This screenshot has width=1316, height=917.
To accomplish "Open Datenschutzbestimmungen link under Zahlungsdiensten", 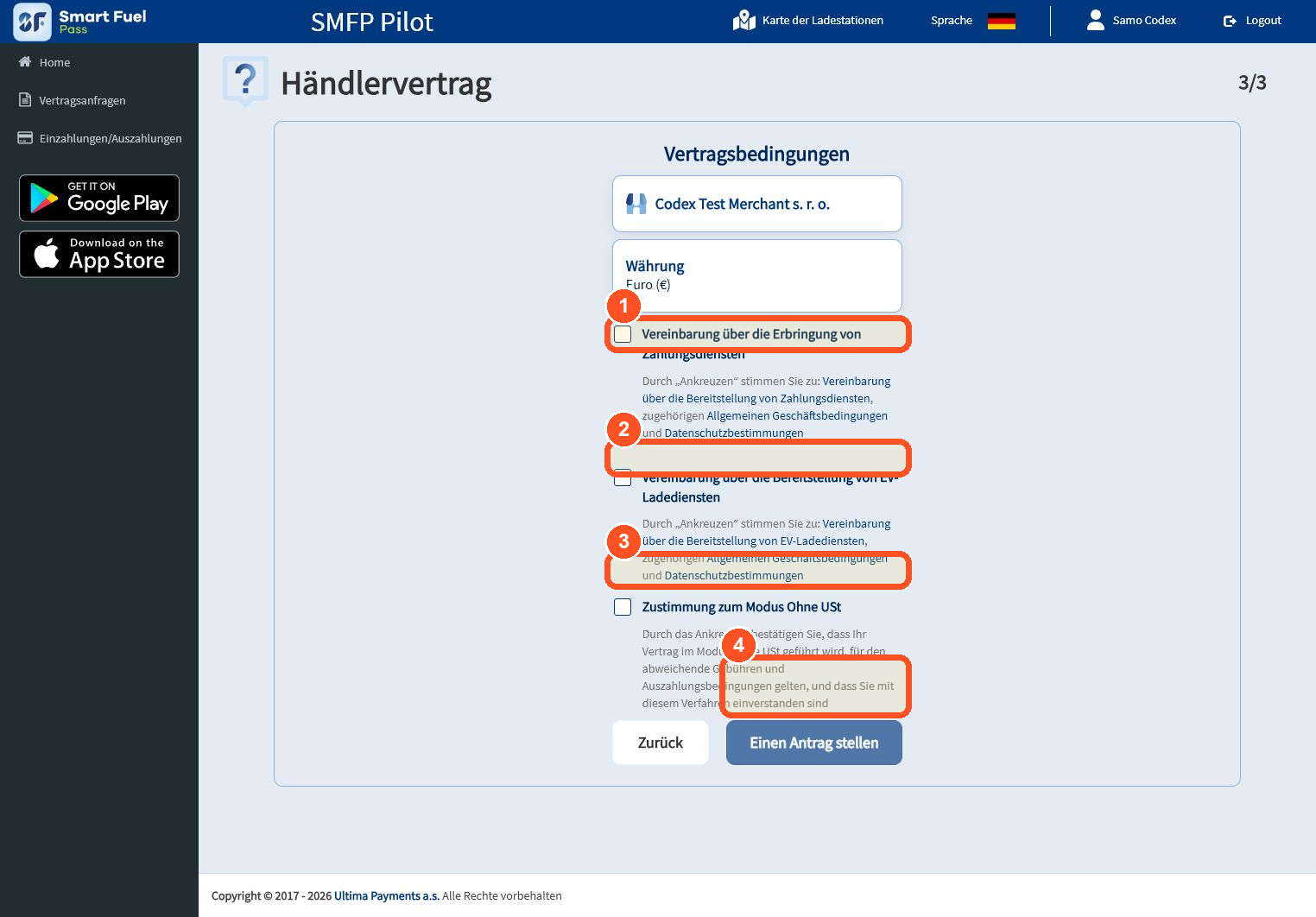I will pyautogui.click(x=734, y=433).
